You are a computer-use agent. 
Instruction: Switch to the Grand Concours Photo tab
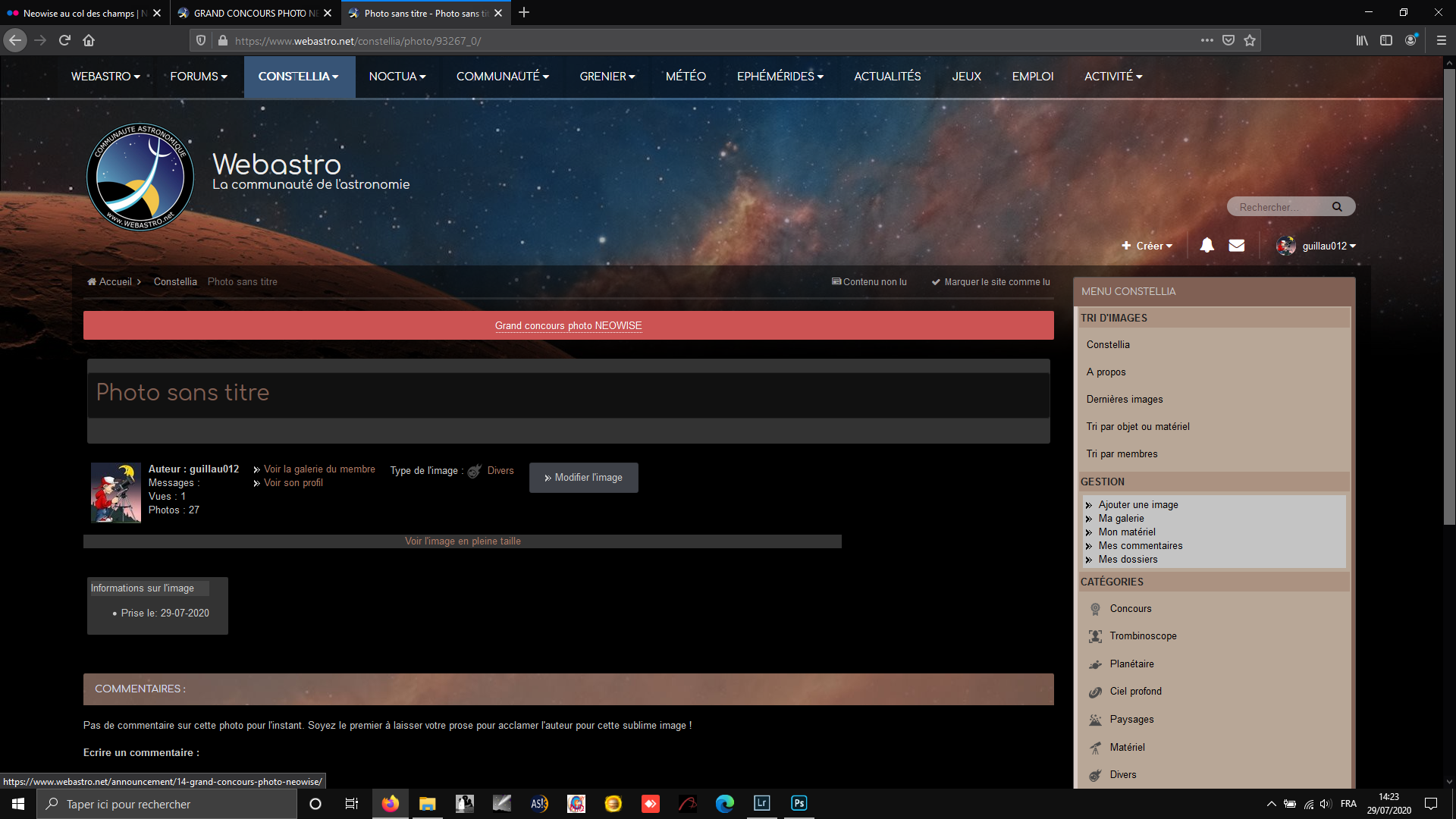click(255, 13)
